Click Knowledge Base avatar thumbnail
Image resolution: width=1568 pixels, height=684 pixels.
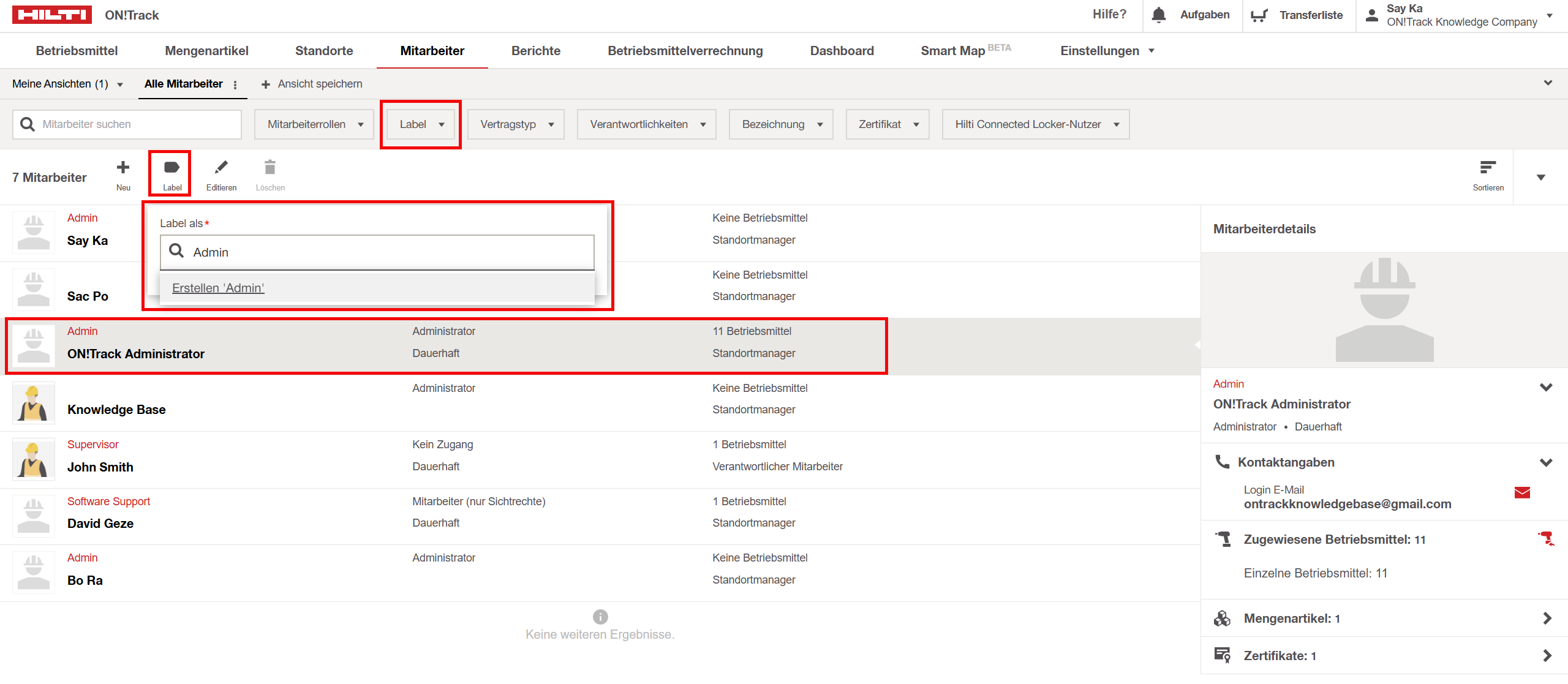pos(34,402)
